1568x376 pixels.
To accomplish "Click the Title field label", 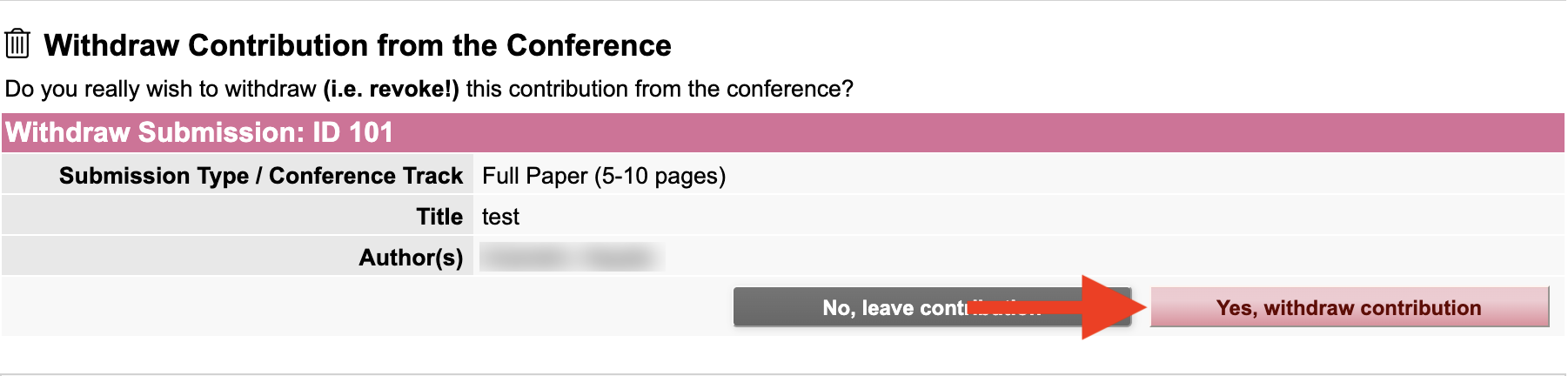I will 439,217.
